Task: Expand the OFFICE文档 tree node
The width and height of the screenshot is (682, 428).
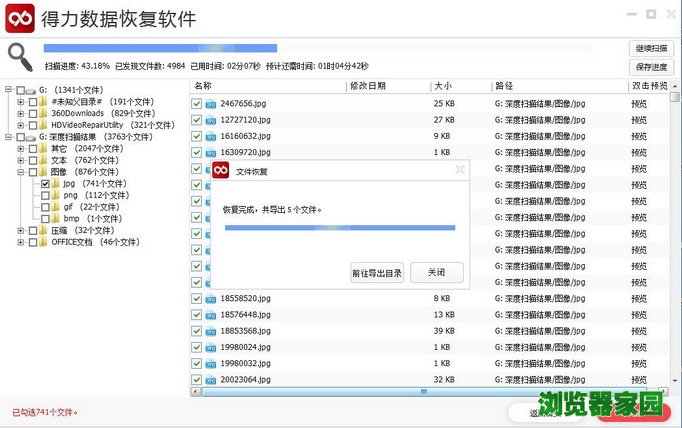Action: (x=21, y=241)
